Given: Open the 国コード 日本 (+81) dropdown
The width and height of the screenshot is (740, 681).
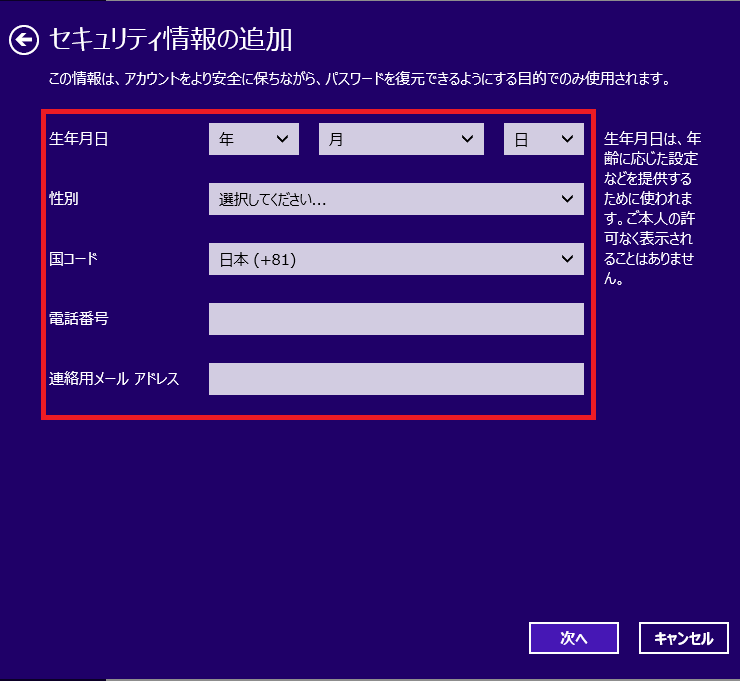Looking at the screenshot, I should coord(396,259).
